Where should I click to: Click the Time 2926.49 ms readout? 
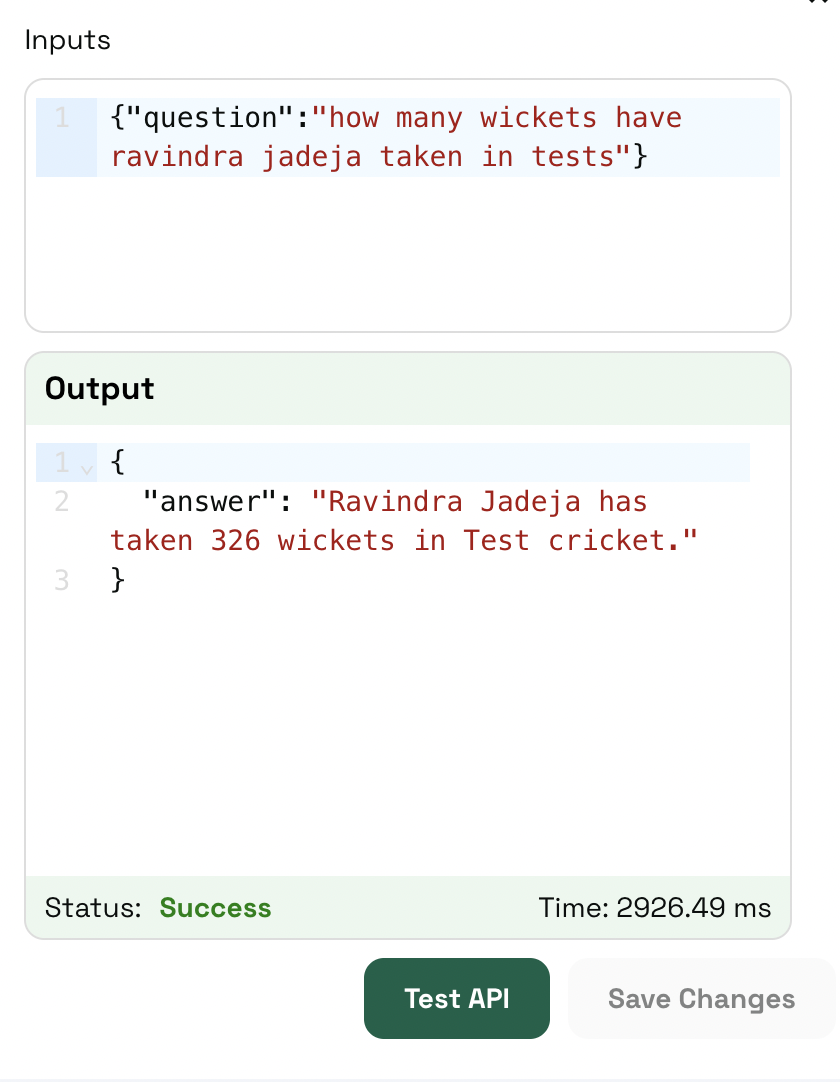click(x=654, y=908)
